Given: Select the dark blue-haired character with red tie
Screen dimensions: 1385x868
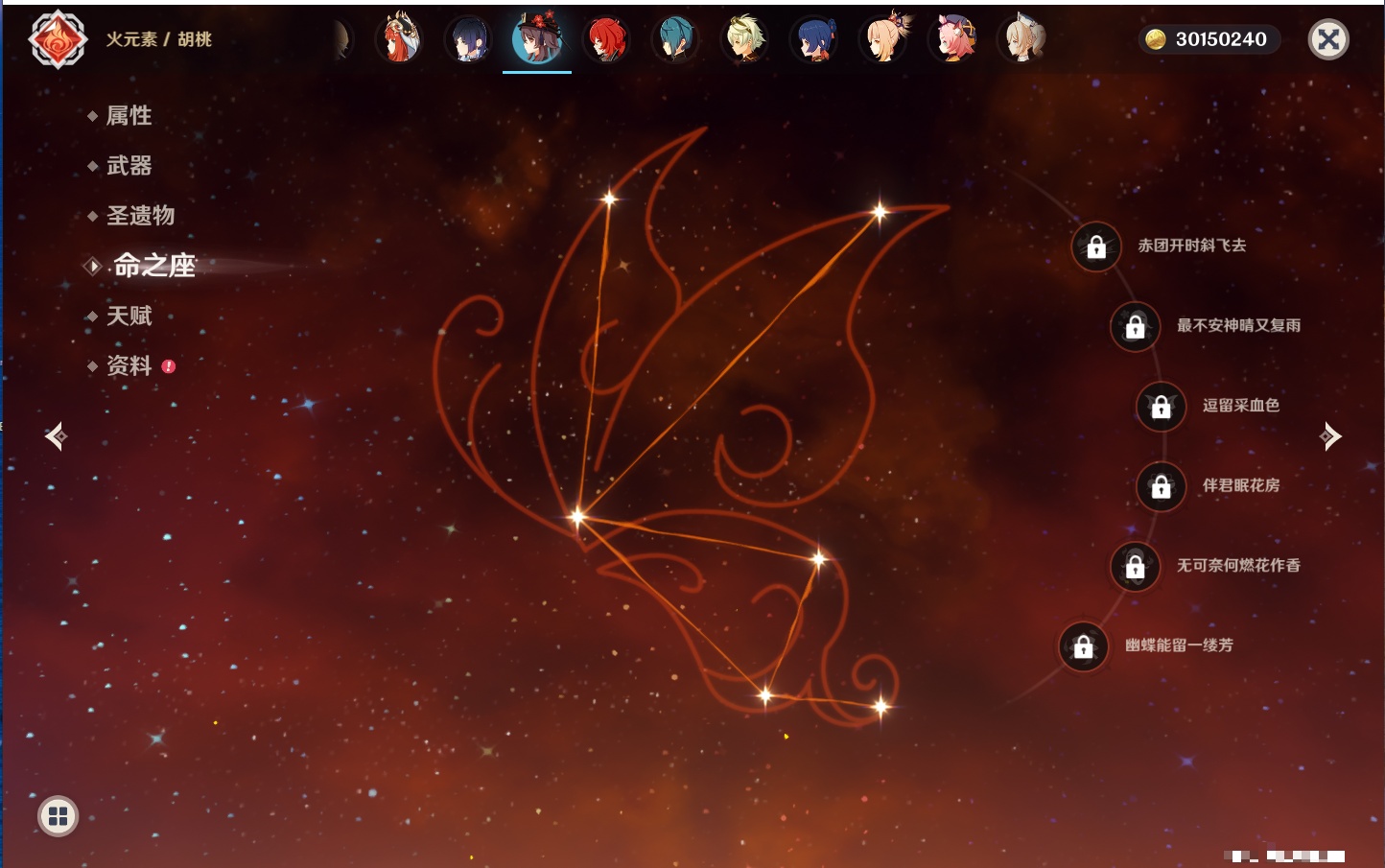Looking at the screenshot, I should click(813, 39).
